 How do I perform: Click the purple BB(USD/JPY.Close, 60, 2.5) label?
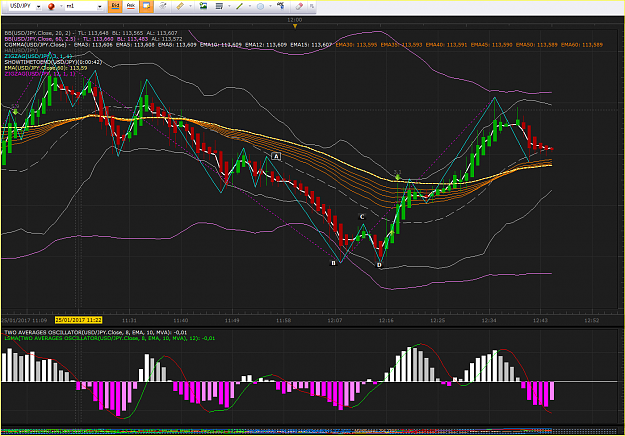click(40, 39)
